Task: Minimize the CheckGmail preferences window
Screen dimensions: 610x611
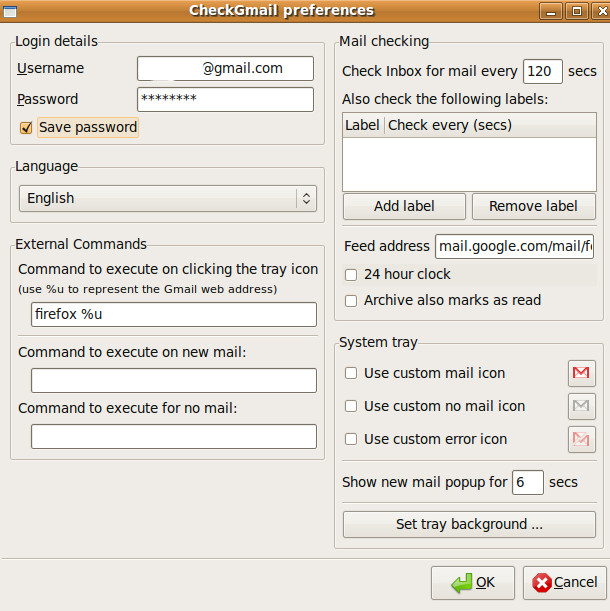Action: (551, 11)
